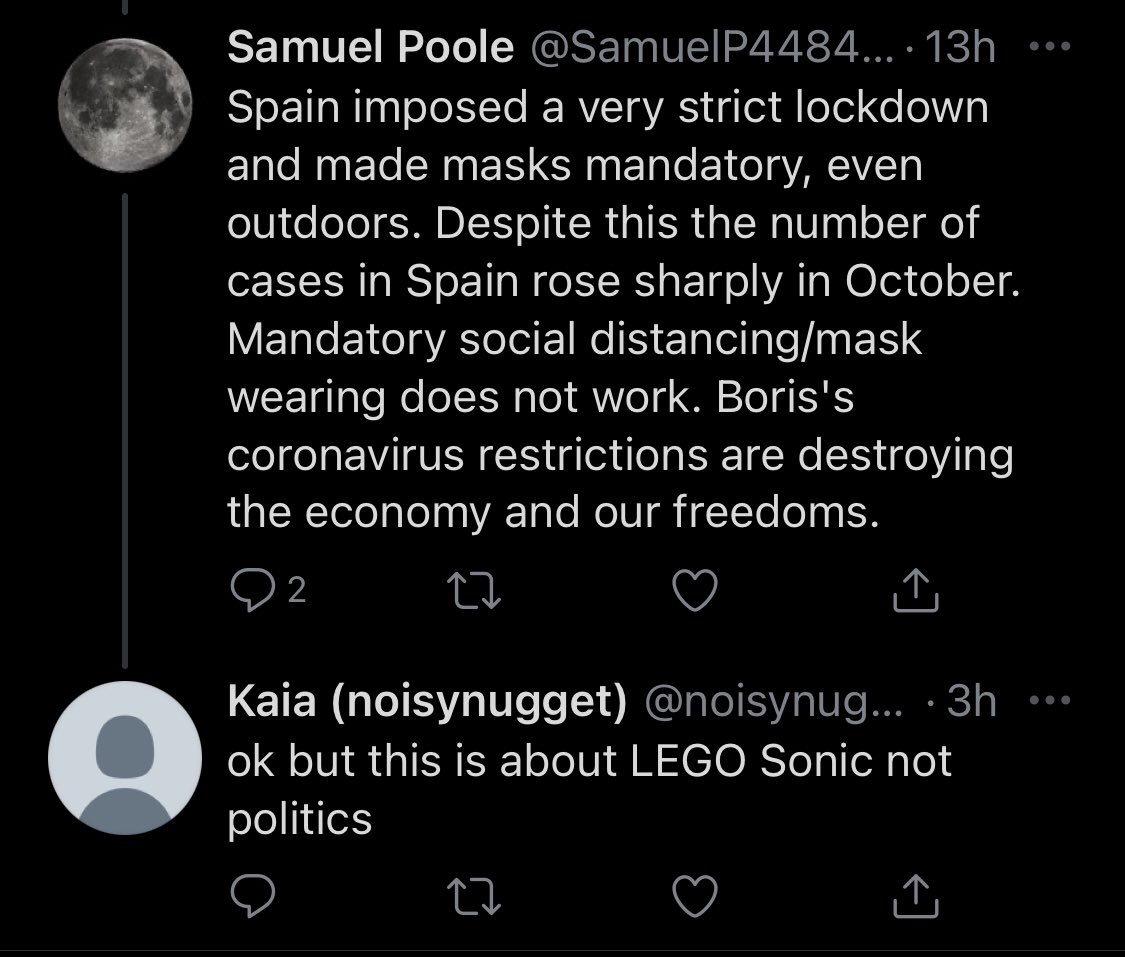The width and height of the screenshot is (1125, 957).
Task: Share Kaia's tweet via share icon
Action: coord(915,896)
